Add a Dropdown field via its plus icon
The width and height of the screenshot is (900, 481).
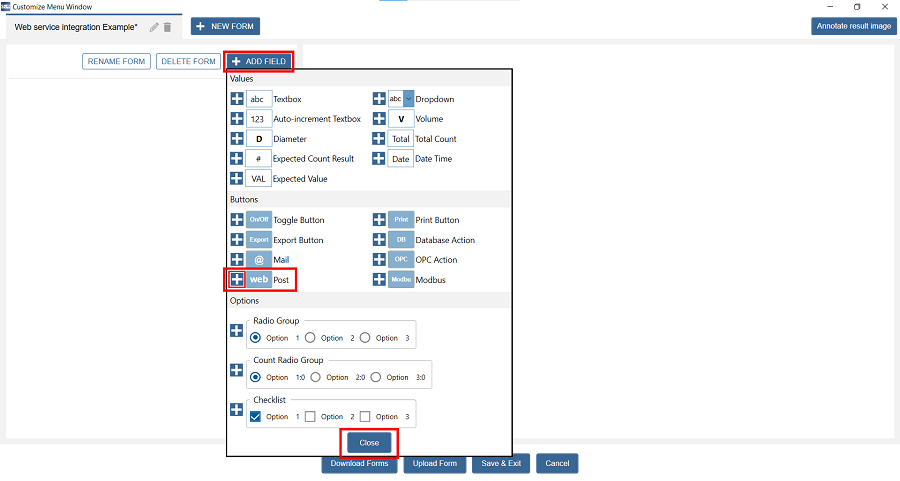click(x=379, y=99)
